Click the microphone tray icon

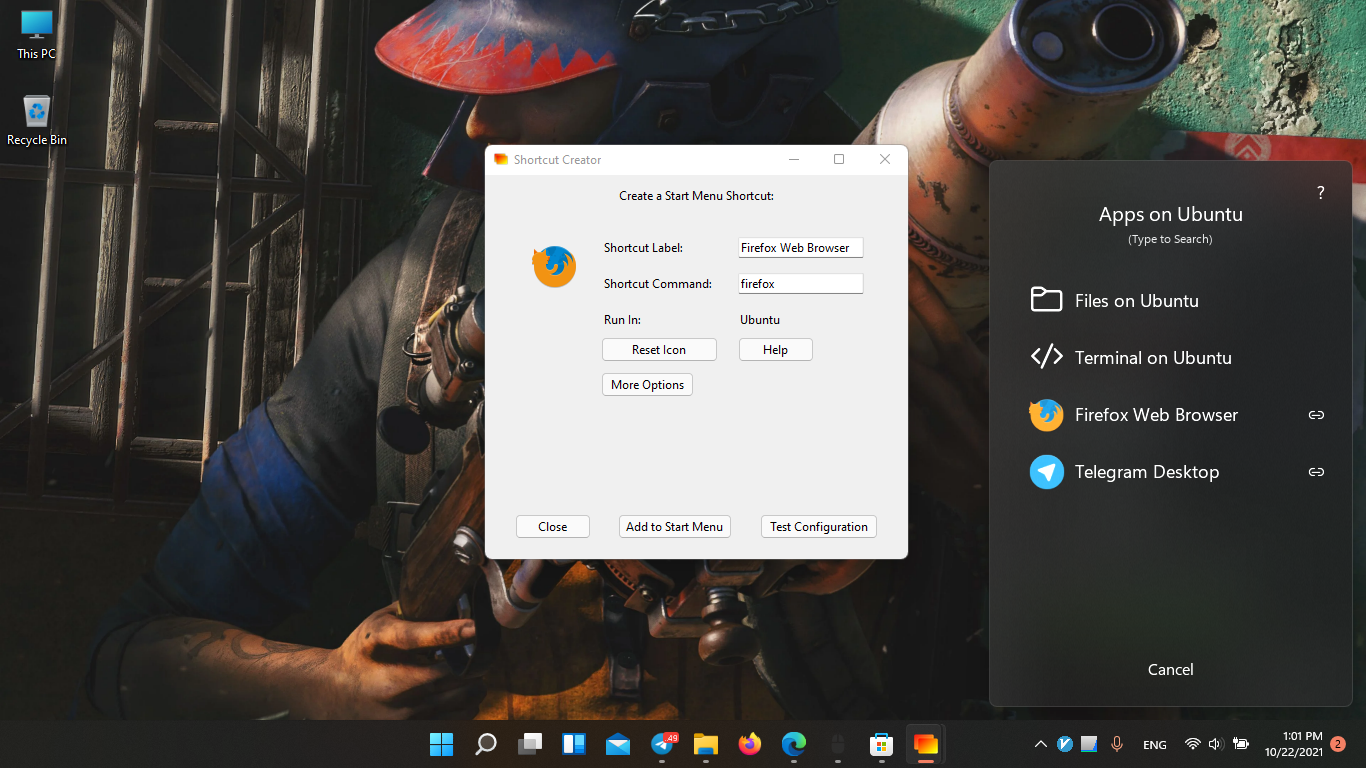point(1117,744)
